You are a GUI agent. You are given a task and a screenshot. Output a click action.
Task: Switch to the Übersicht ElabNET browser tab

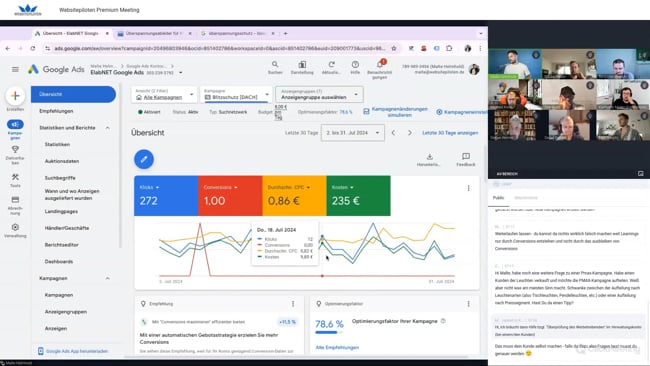coord(71,33)
